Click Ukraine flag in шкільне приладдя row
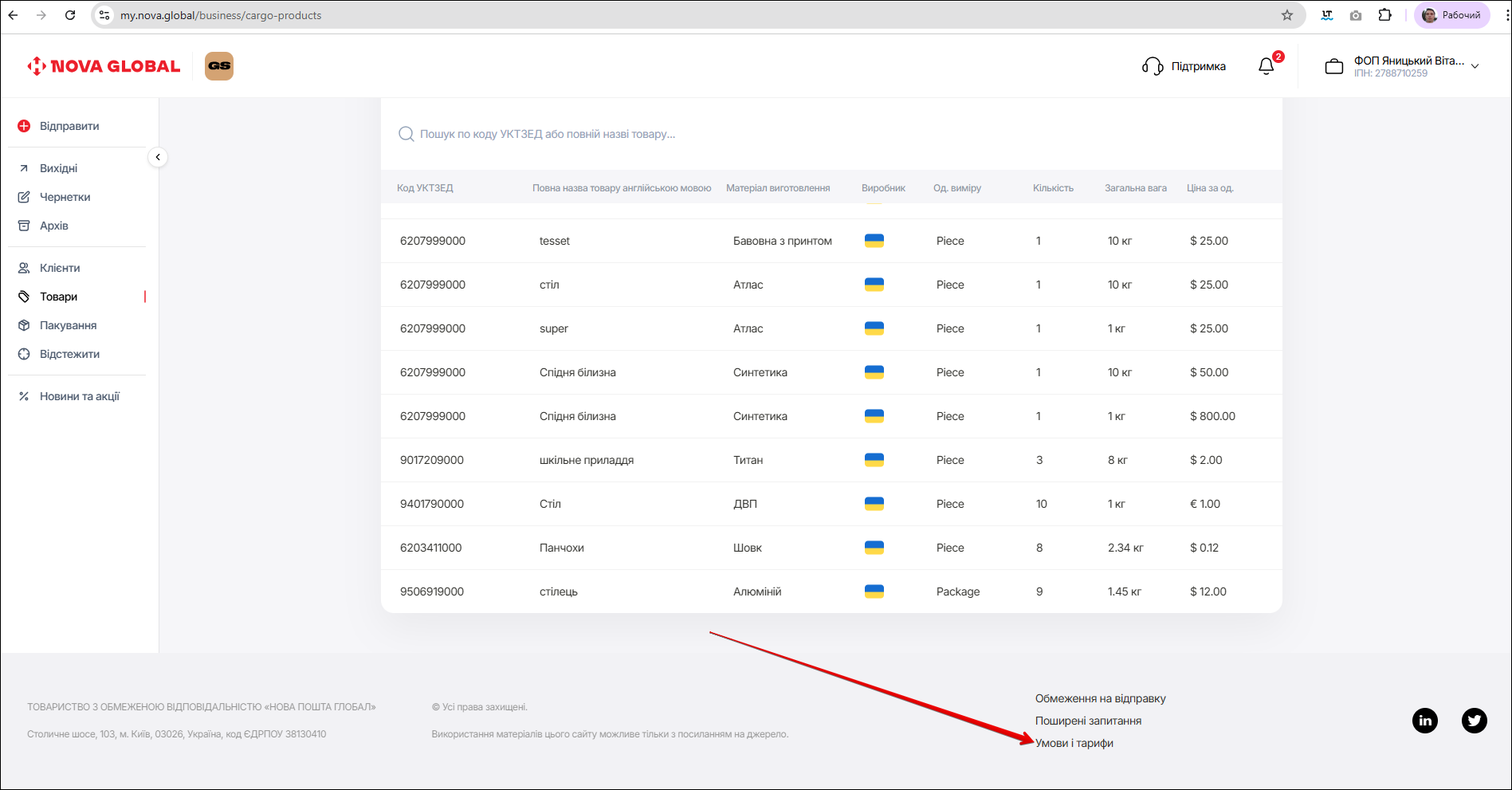This screenshot has height=790, width=1512. (x=874, y=460)
